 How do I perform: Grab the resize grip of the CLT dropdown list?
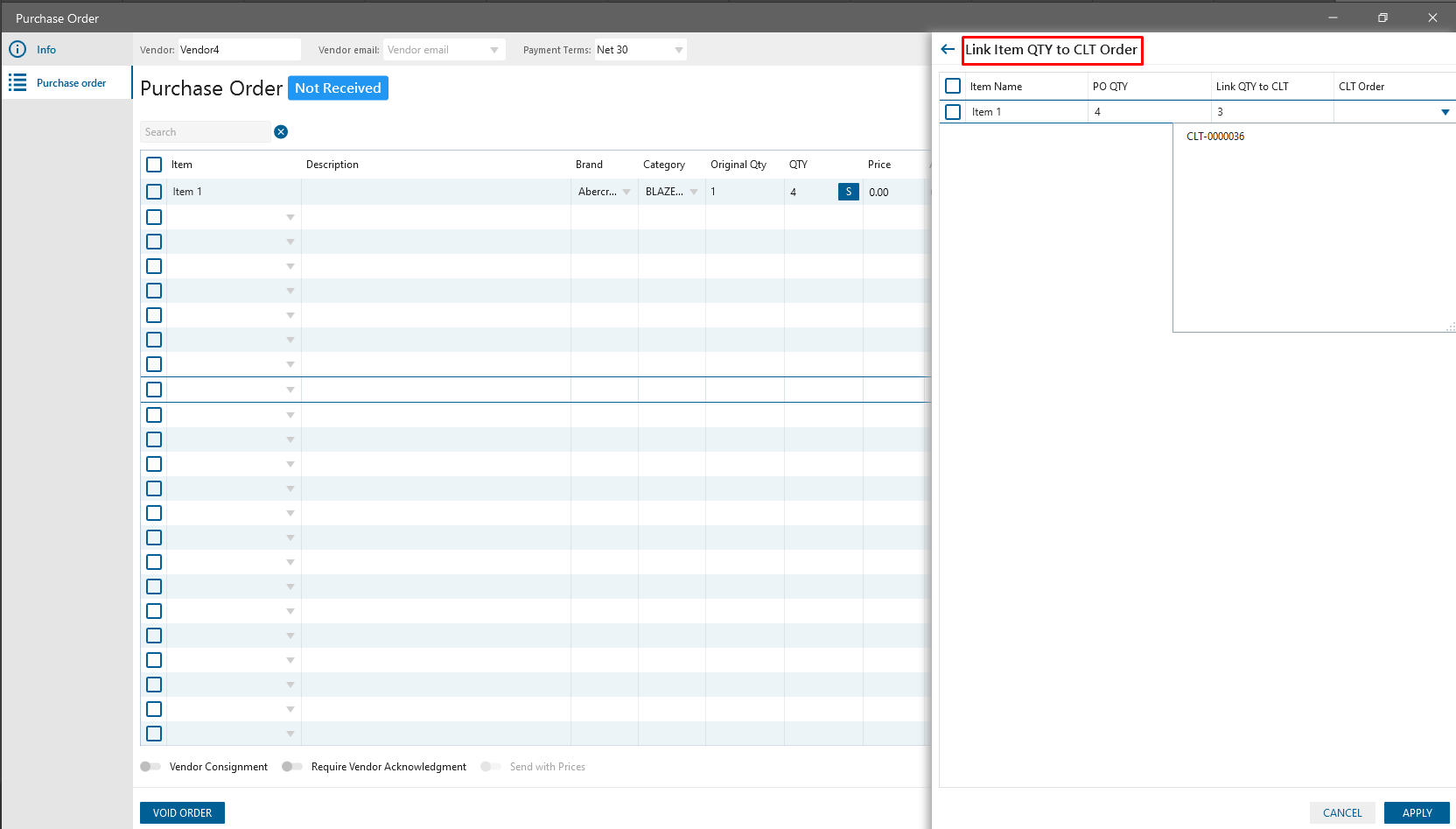click(1451, 327)
